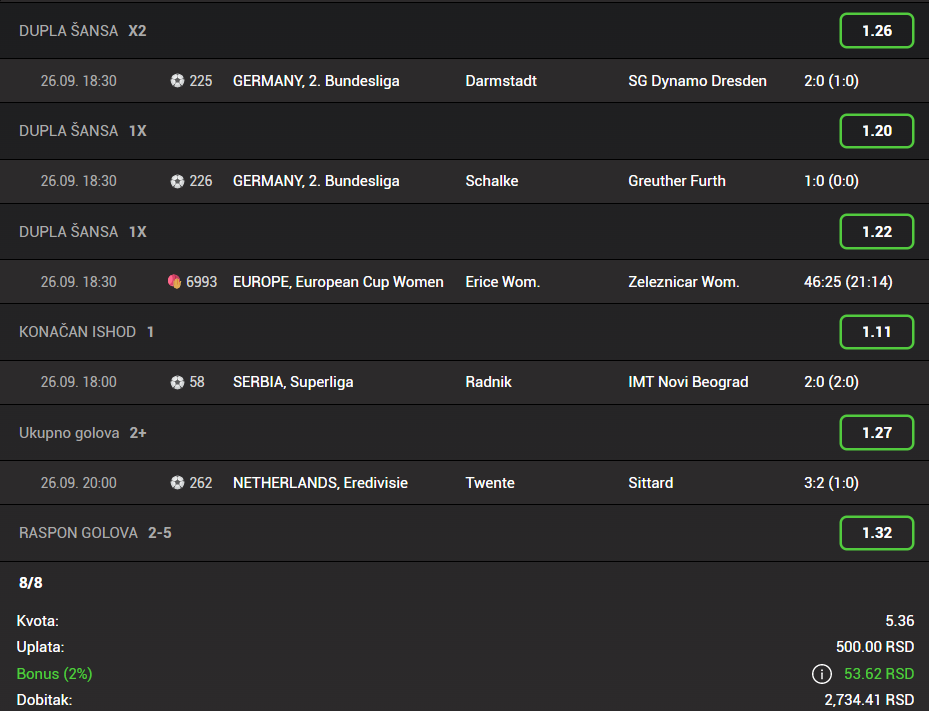
Task: Open the Schalke vs Greuther Furth match
Action: (x=464, y=181)
